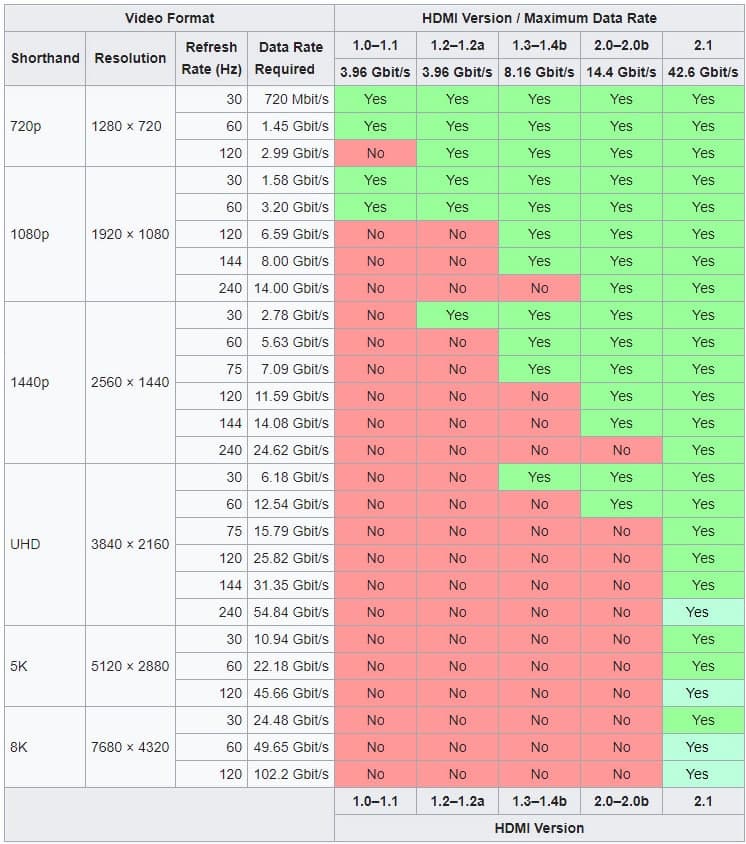
Task: Click the 8.16 Gbit/s maximum rate cell
Action: tap(539, 72)
